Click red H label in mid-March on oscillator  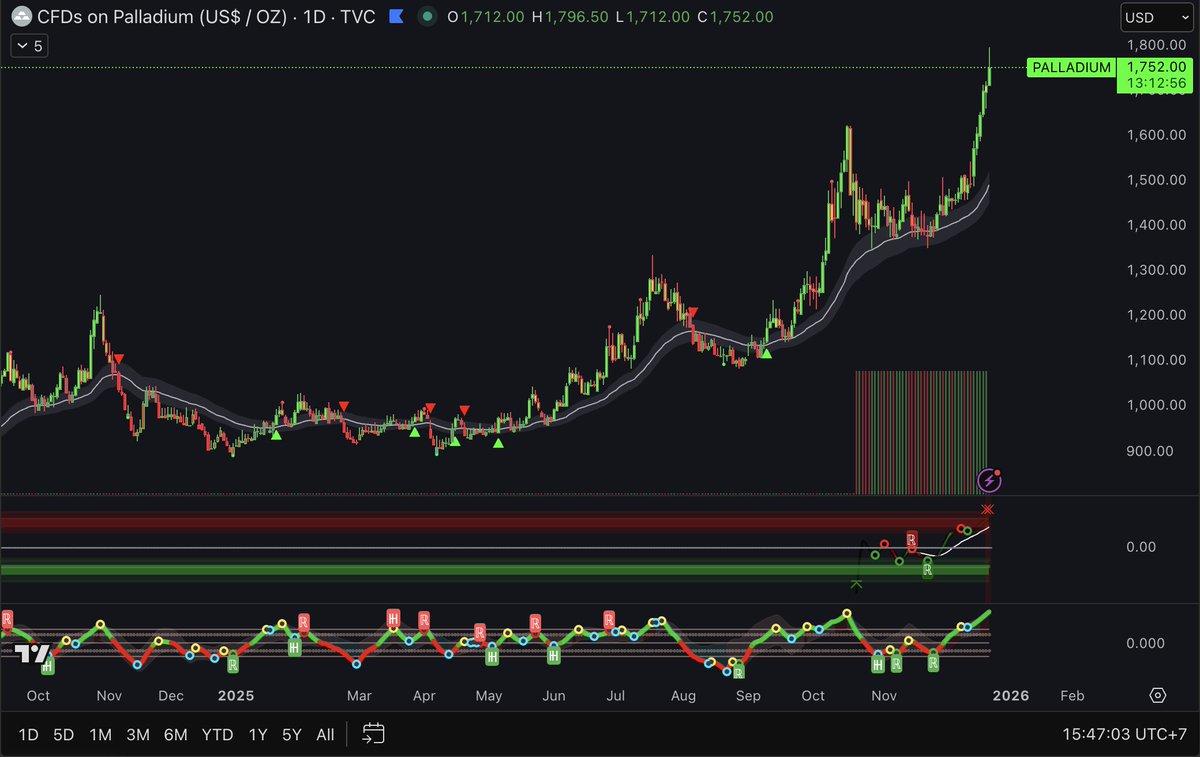(x=394, y=620)
